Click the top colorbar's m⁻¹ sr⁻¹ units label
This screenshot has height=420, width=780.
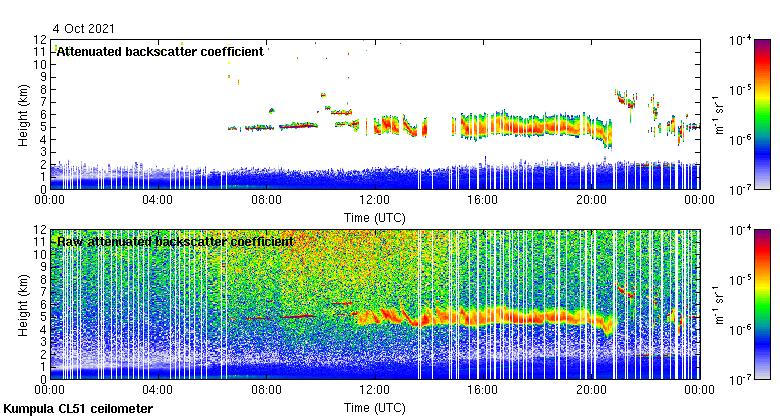[720, 114]
